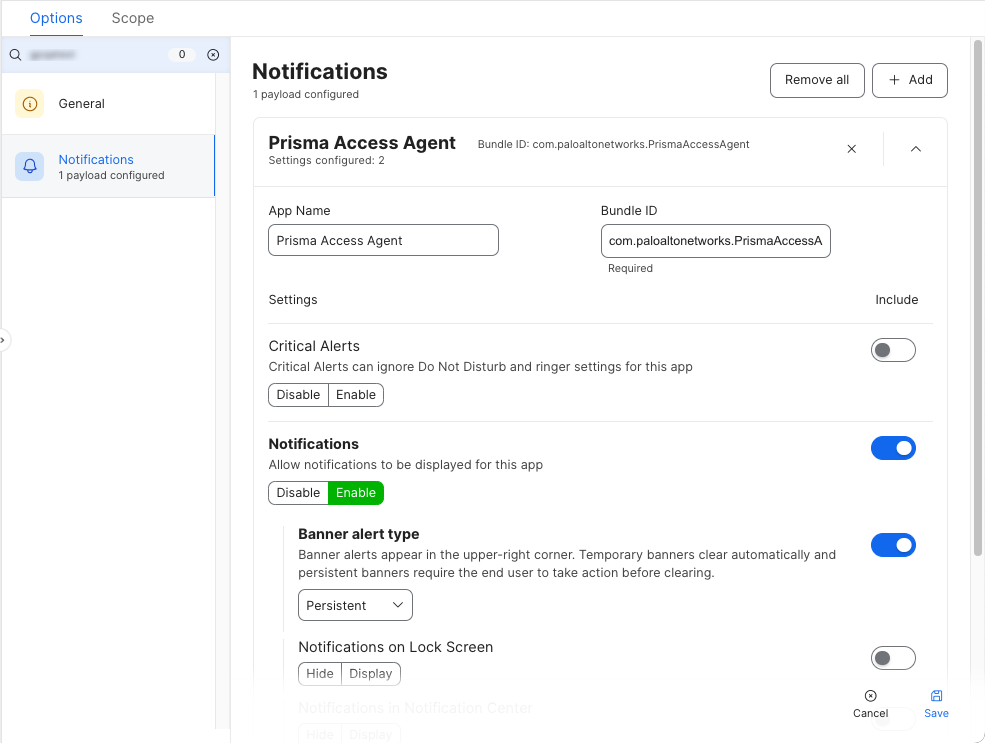Switch to the Scope tab
The width and height of the screenshot is (985, 743).
(133, 18)
